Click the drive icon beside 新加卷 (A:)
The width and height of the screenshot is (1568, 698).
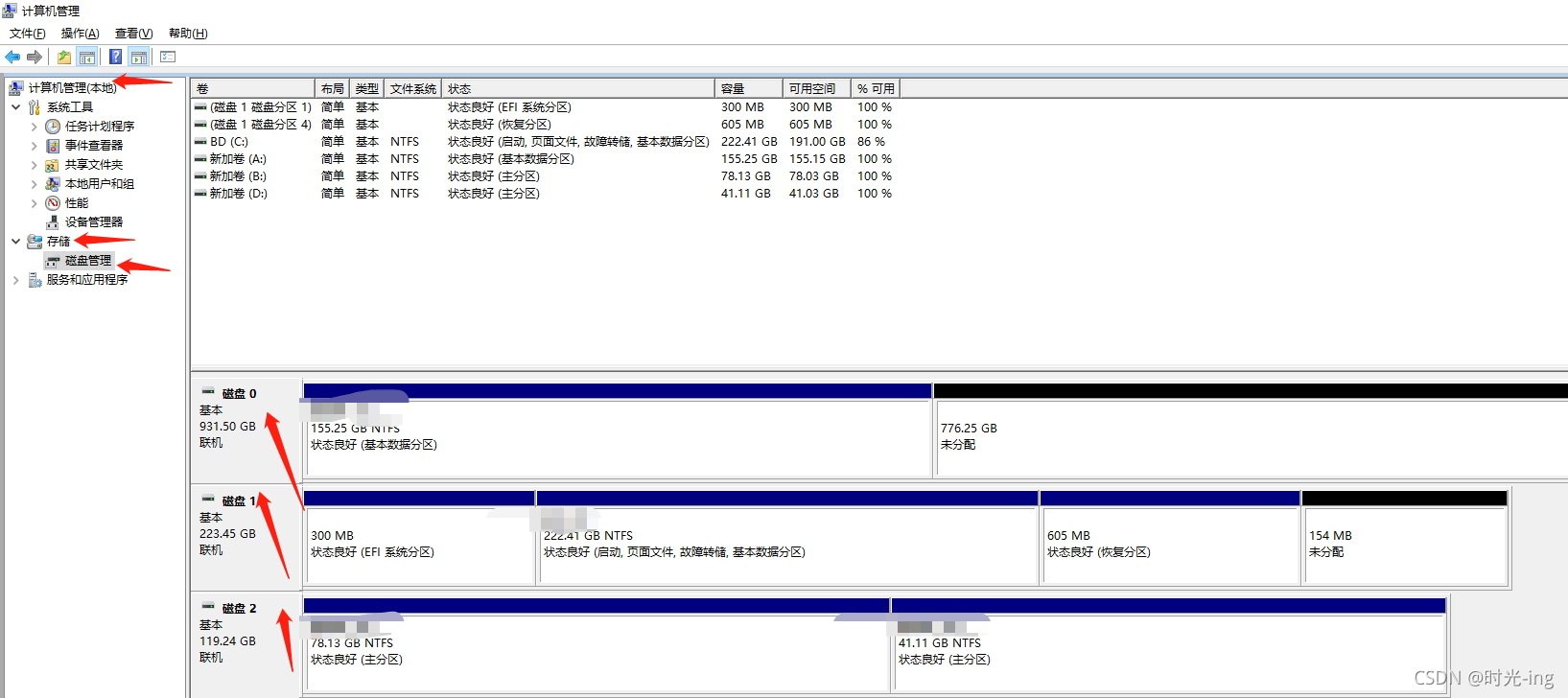[x=200, y=159]
